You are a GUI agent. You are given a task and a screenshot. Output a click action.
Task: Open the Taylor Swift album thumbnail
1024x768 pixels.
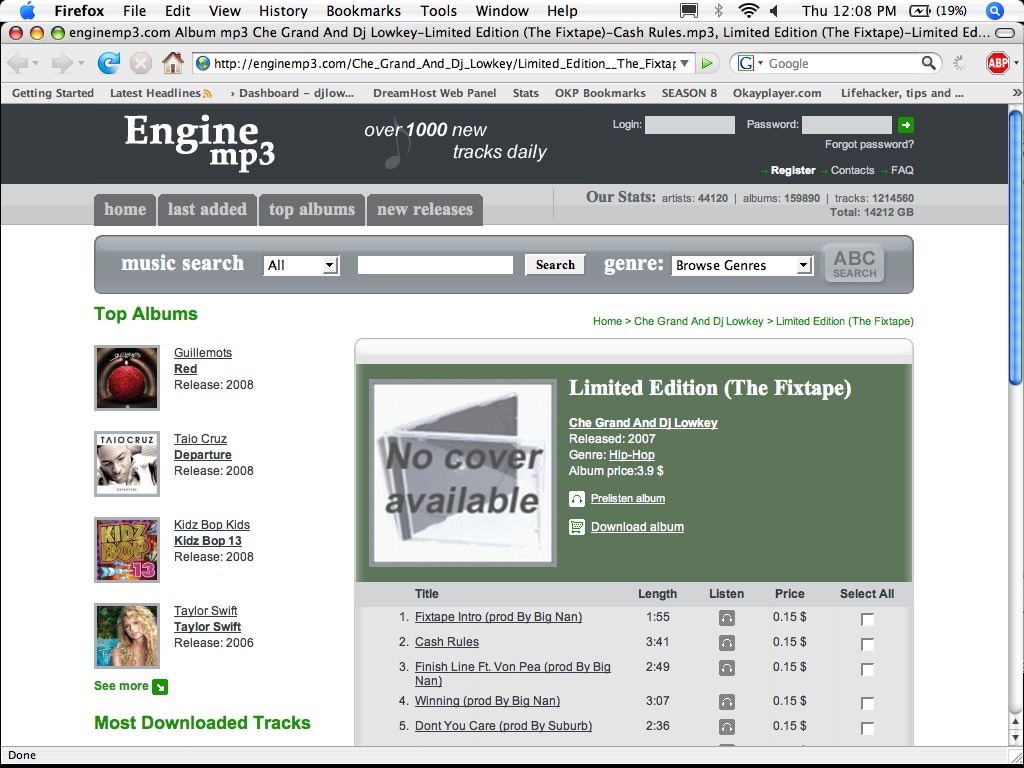pyautogui.click(x=127, y=636)
